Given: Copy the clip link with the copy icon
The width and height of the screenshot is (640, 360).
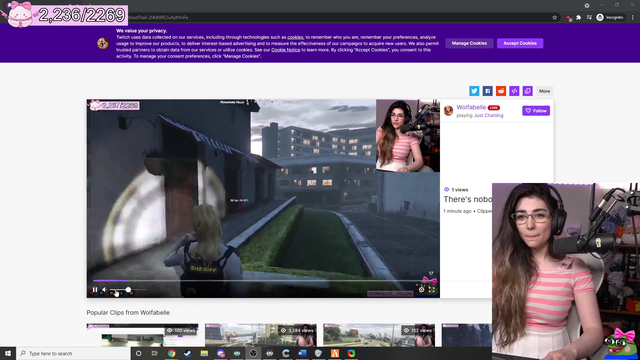Looking at the screenshot, I should [528, 91].
